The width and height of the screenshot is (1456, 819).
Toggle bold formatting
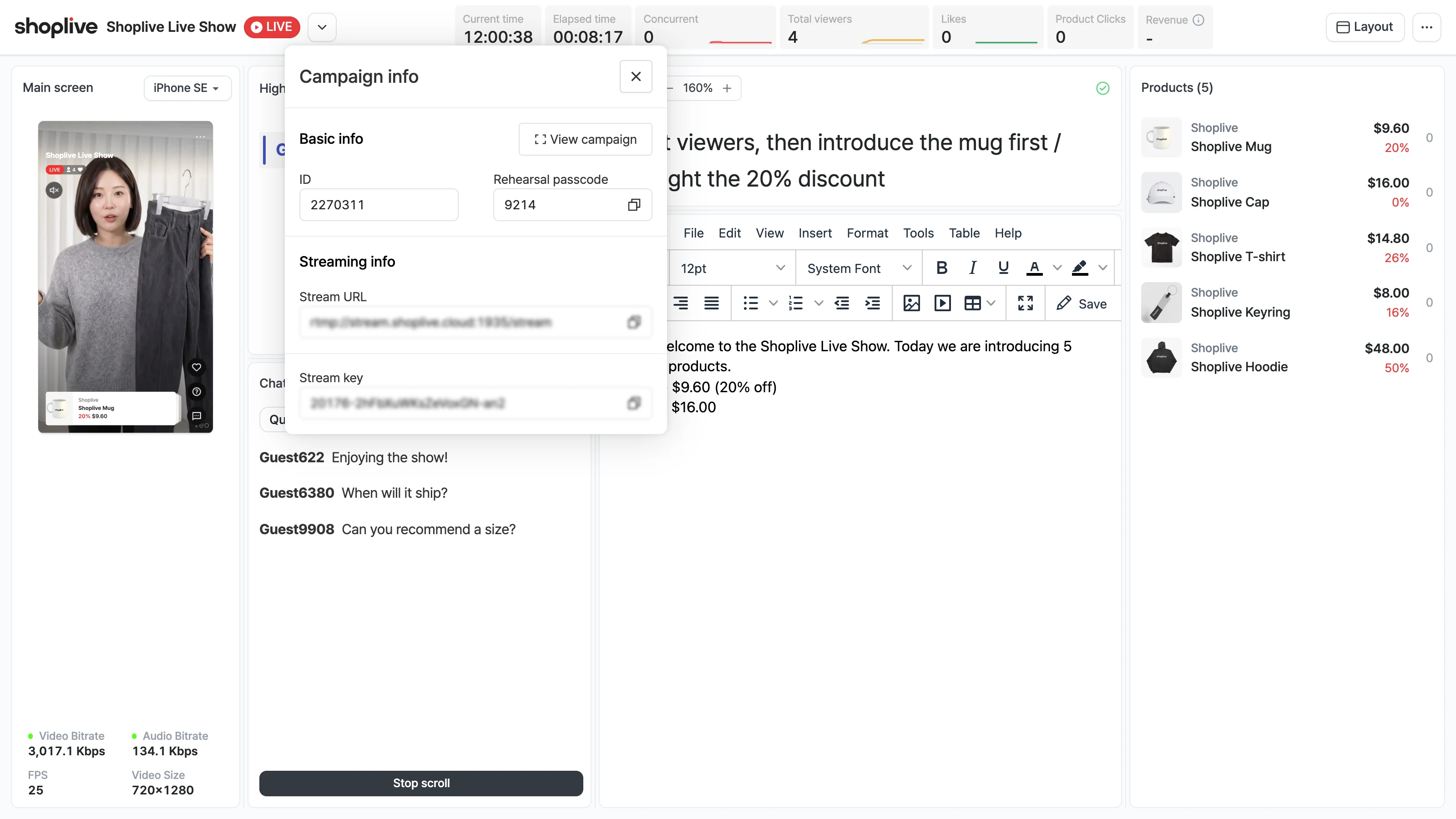[941, 268]
